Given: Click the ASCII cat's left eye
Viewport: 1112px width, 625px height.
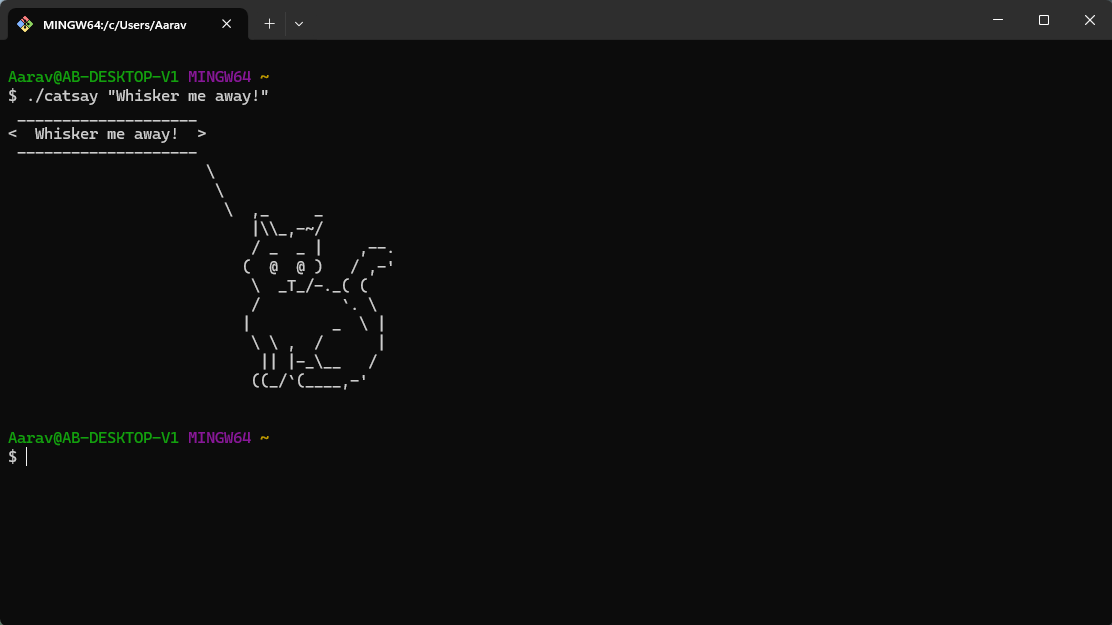Looking at the screenshot, I should coord(274,267).
